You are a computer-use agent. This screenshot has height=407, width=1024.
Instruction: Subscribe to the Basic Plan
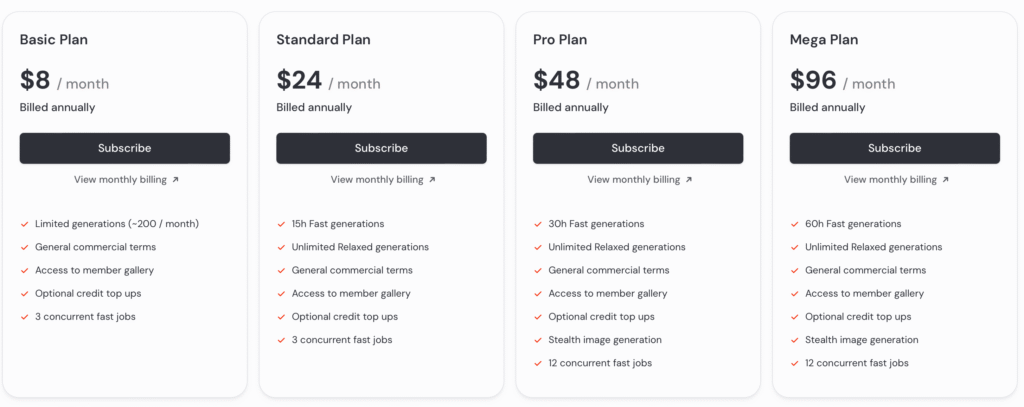pos(125,148)
